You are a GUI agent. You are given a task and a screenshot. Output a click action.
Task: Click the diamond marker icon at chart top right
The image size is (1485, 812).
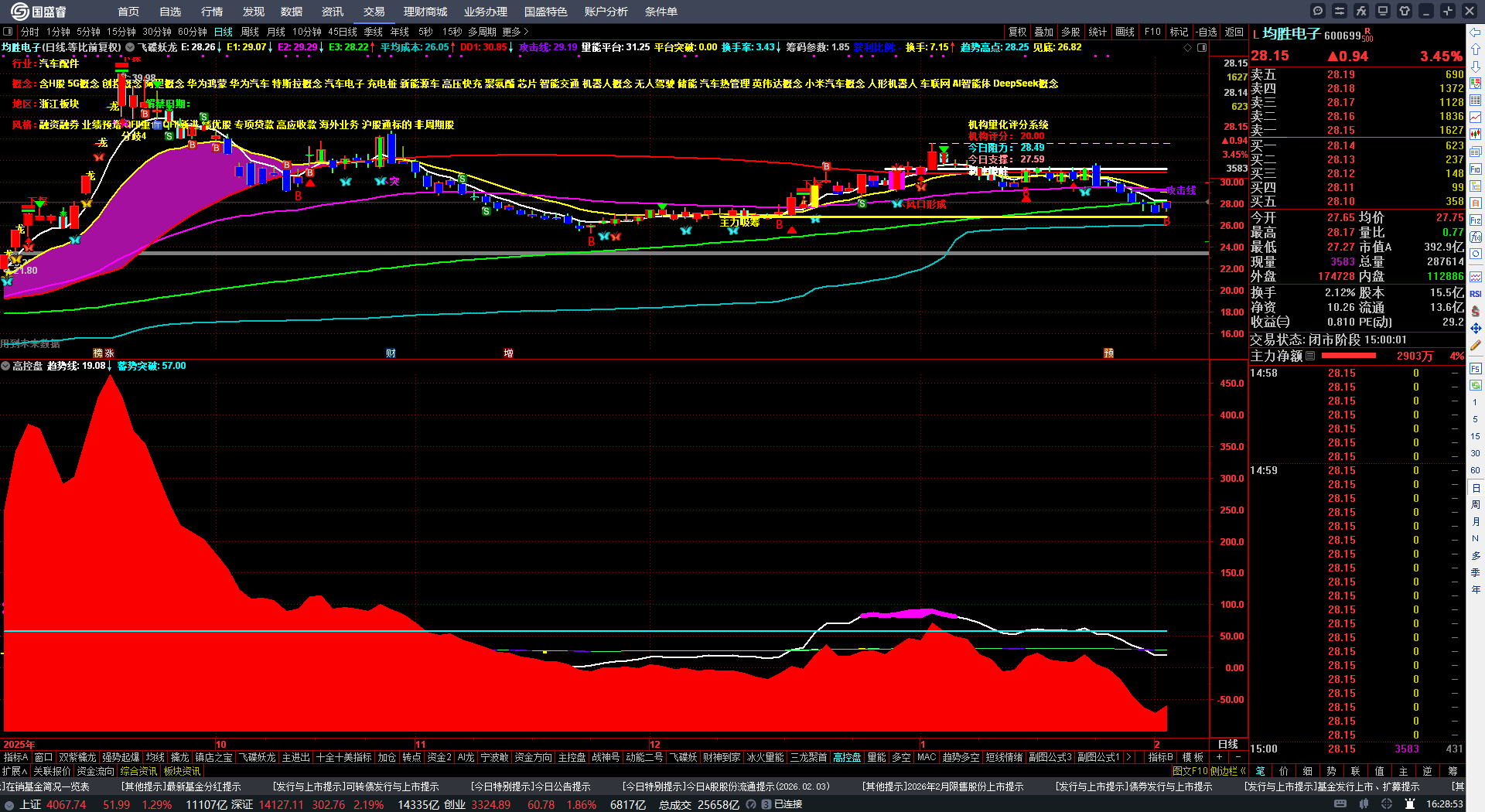[x=1188, y=47]
